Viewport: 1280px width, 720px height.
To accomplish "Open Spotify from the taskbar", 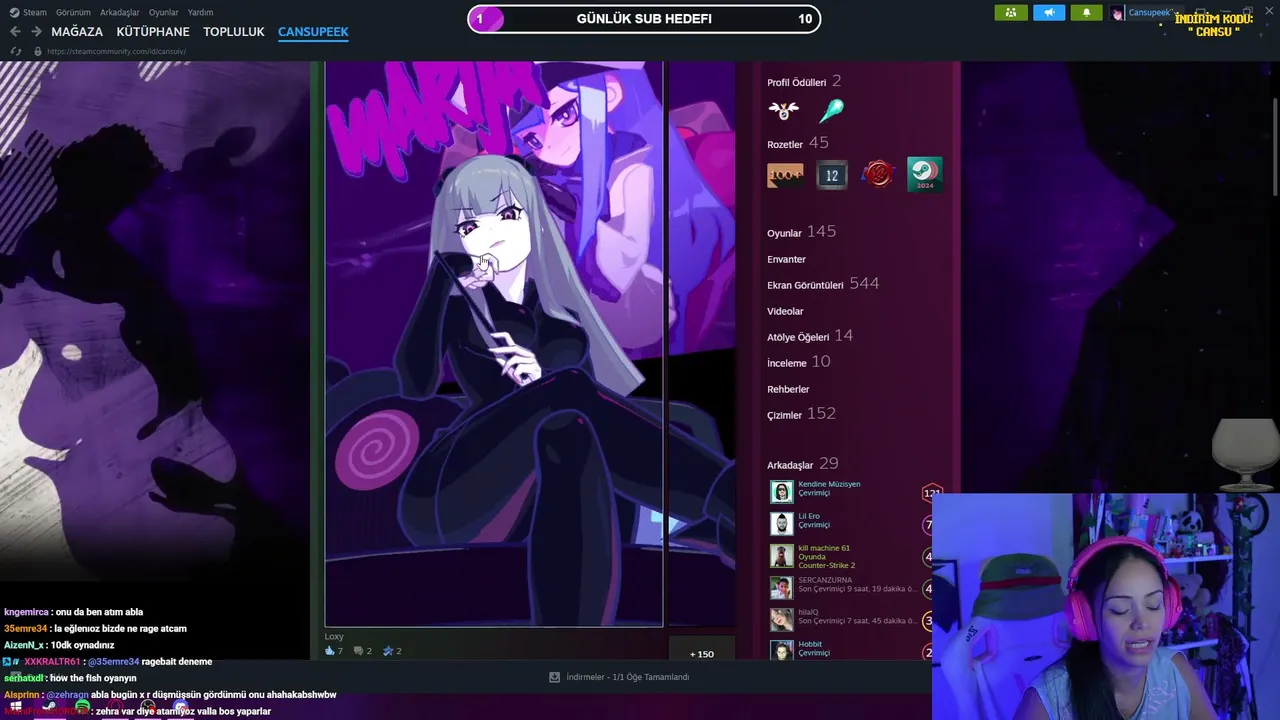I will [82, 708].
